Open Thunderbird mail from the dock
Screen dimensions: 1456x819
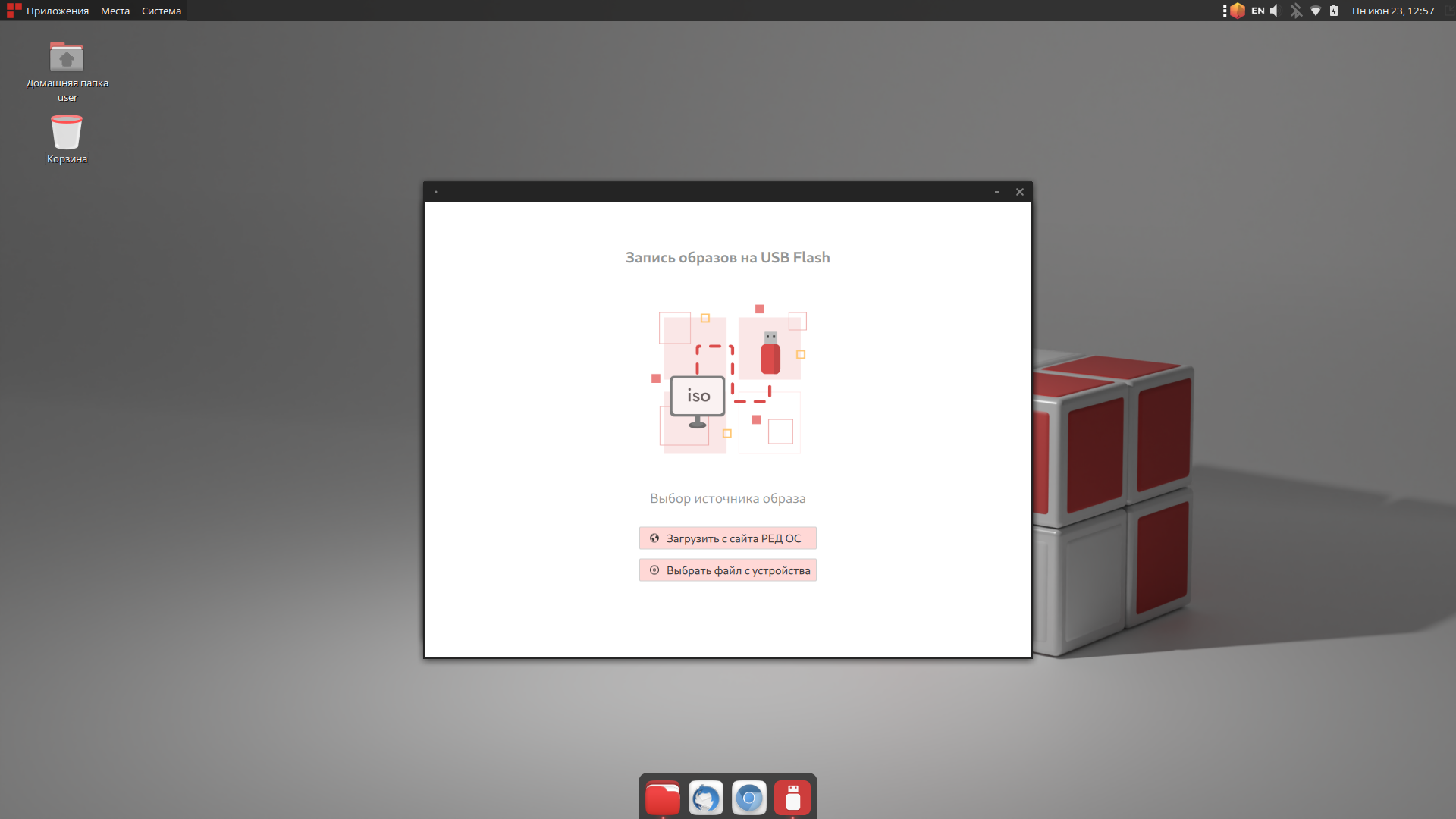click(706, 799)
